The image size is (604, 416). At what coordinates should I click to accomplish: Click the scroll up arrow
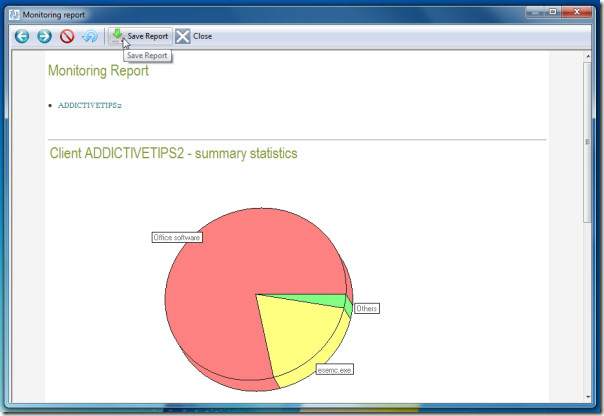588,56
